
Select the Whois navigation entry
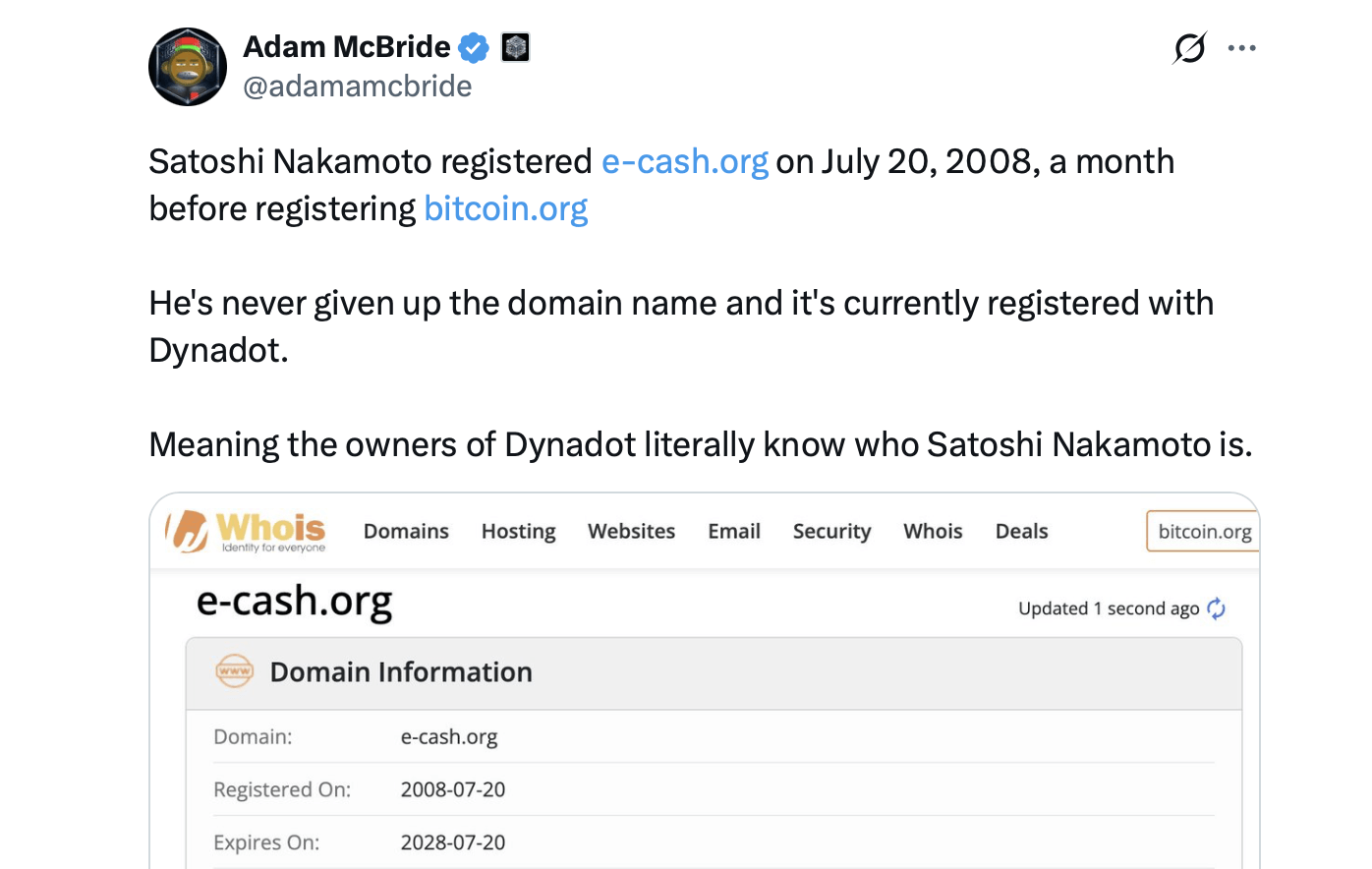(x=932, y=531)
